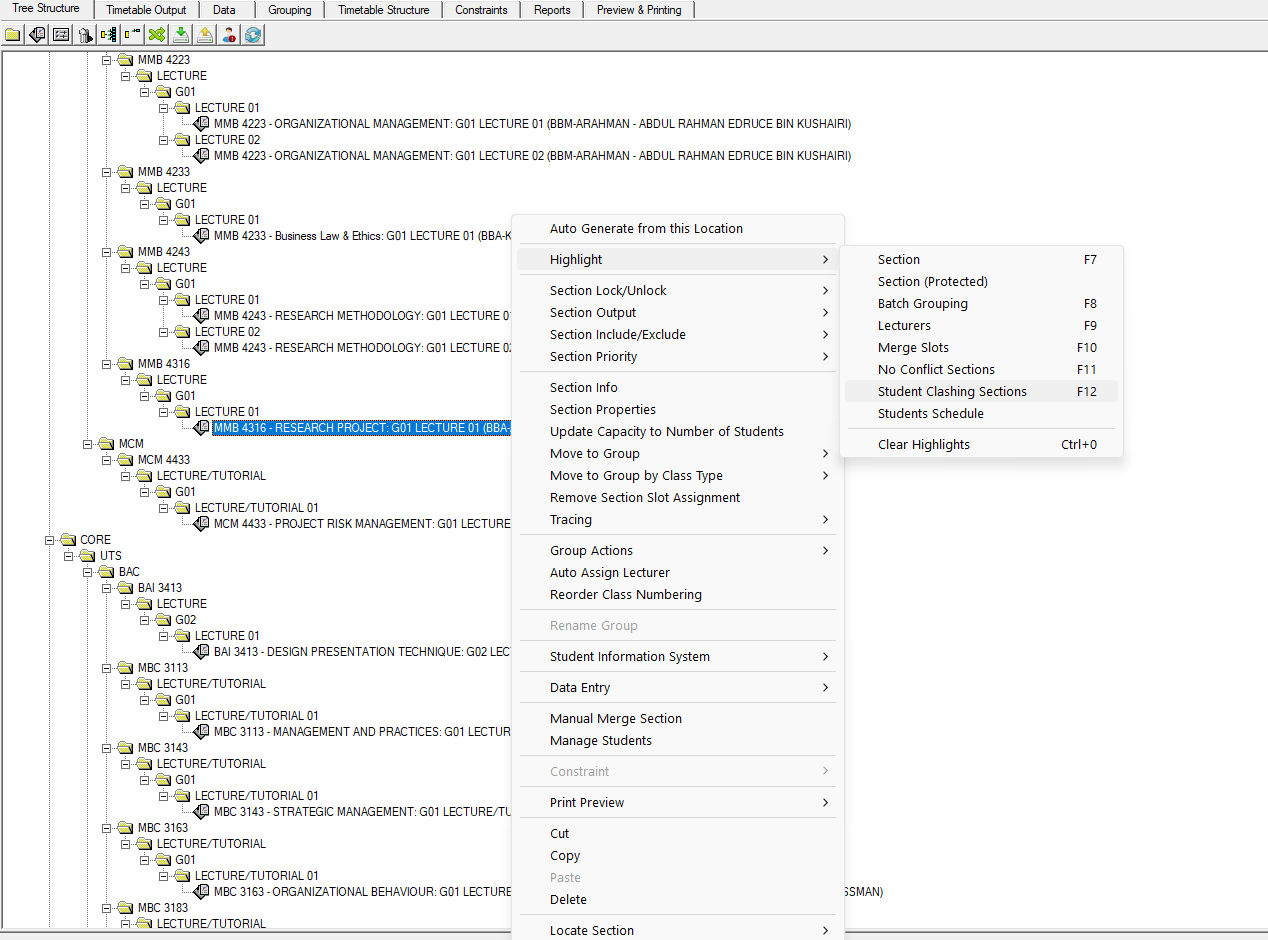Click section icon of MMB 4233 Business Law

(x=201, y=236)
